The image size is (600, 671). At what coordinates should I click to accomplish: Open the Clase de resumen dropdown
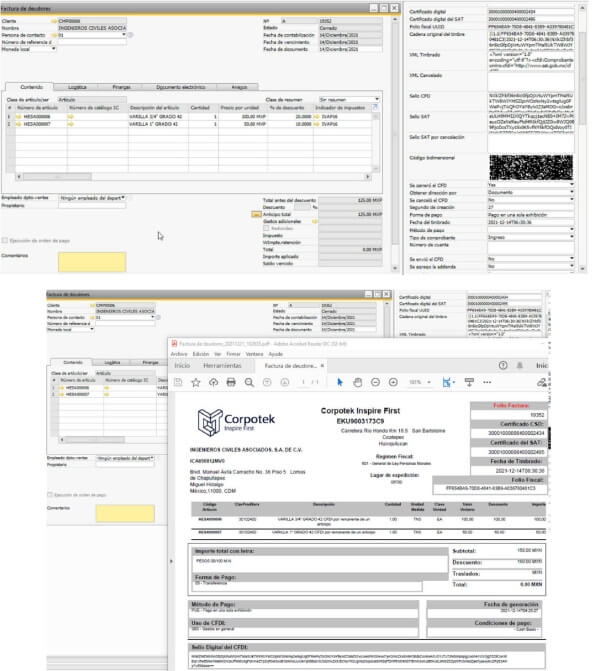[x=377, y=99]
